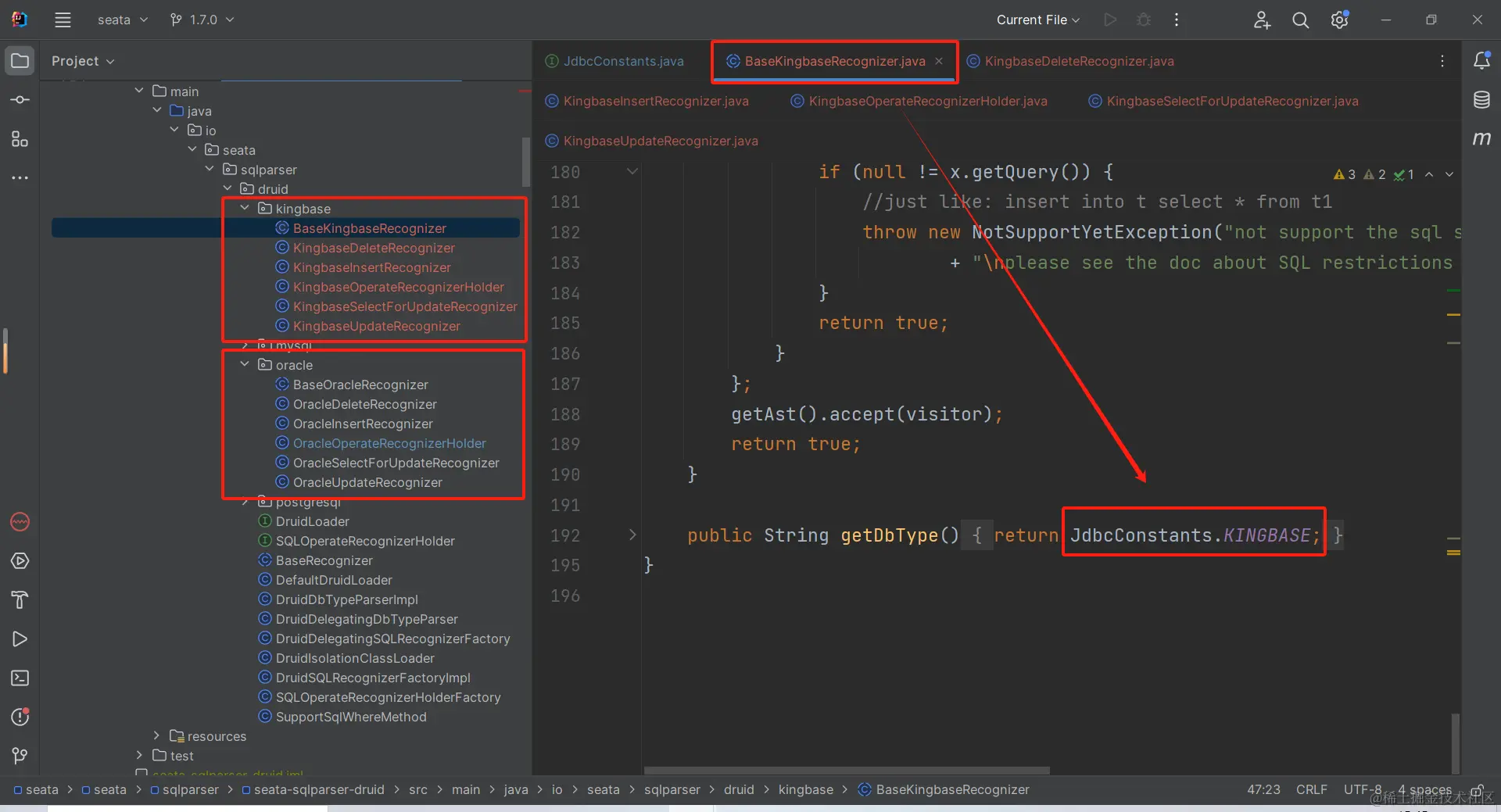Collapse the main source folder

point(139,91)
